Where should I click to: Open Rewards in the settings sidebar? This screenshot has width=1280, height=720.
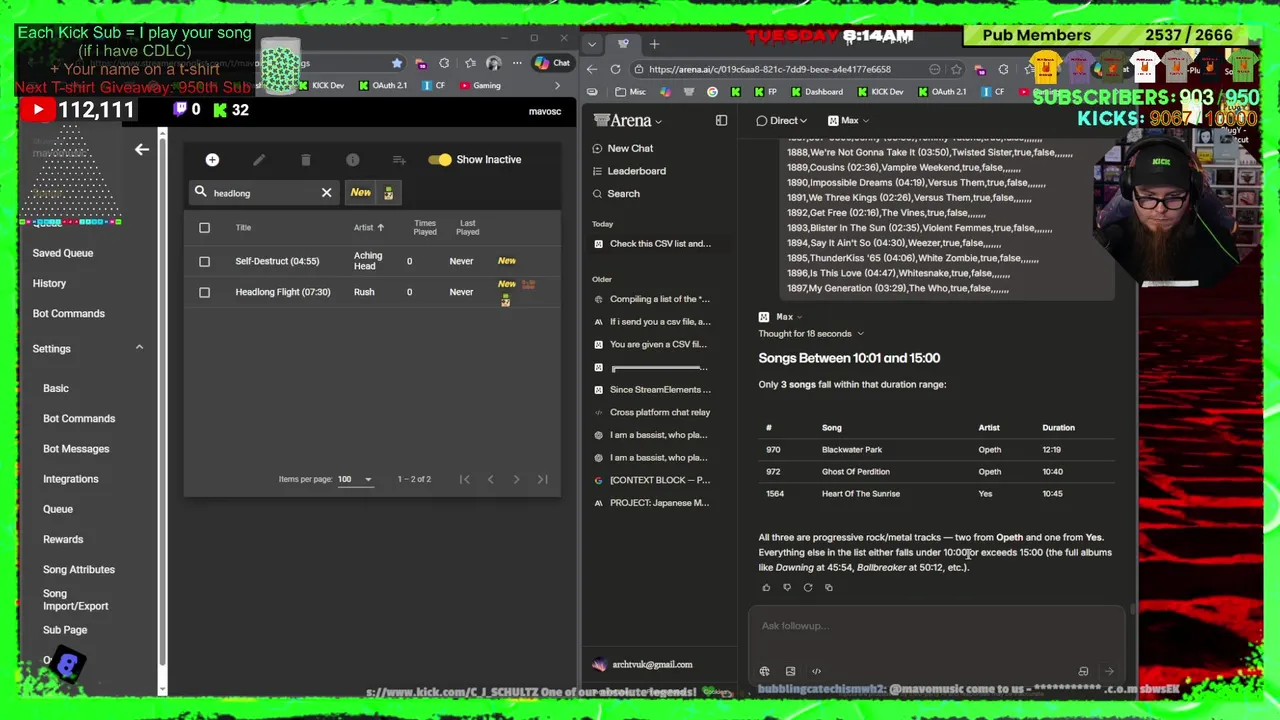point(63,539)
